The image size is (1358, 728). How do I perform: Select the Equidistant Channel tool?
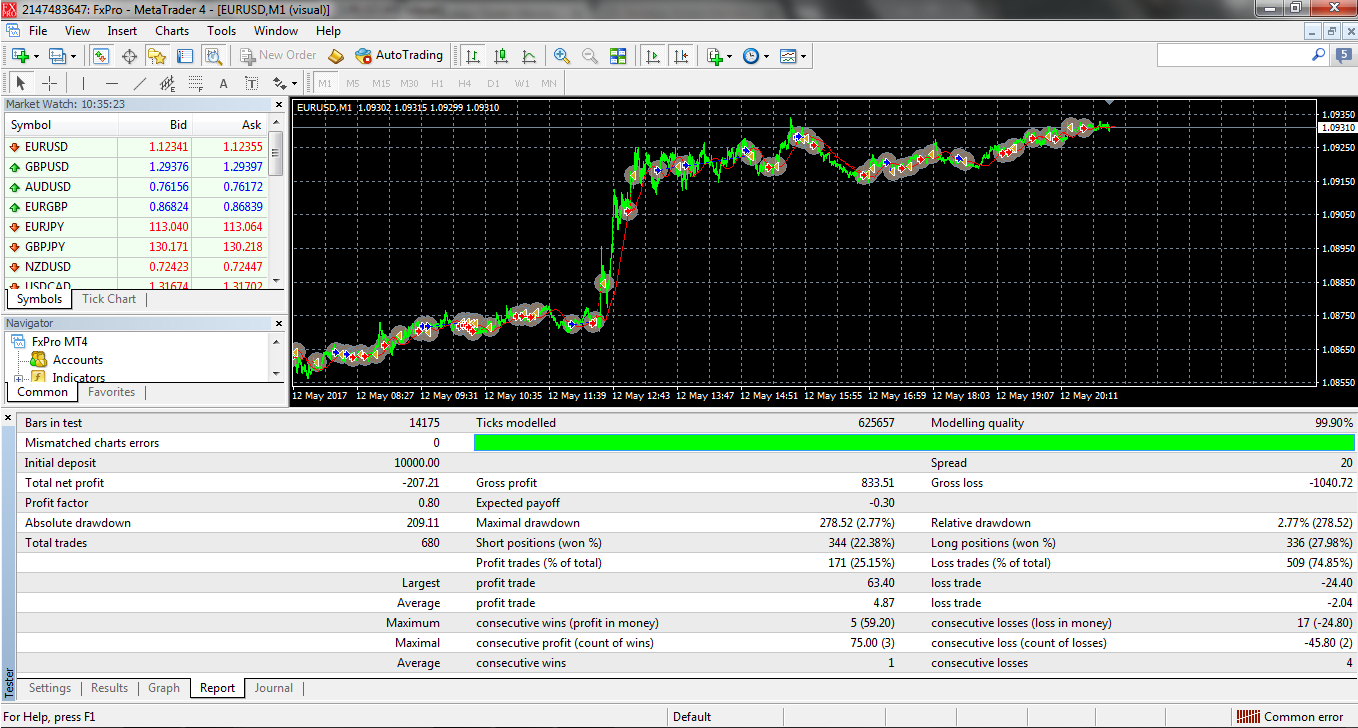click(x=168, y=83)
